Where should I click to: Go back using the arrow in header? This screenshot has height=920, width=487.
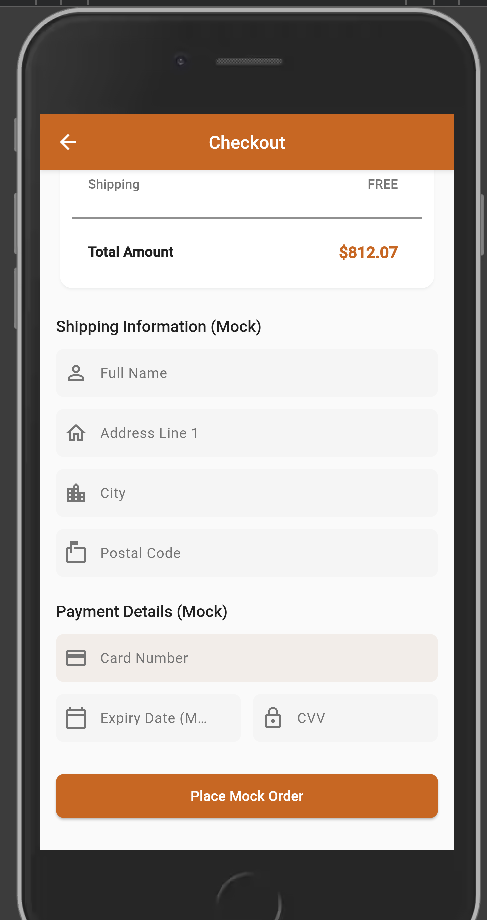click(68, 142)
